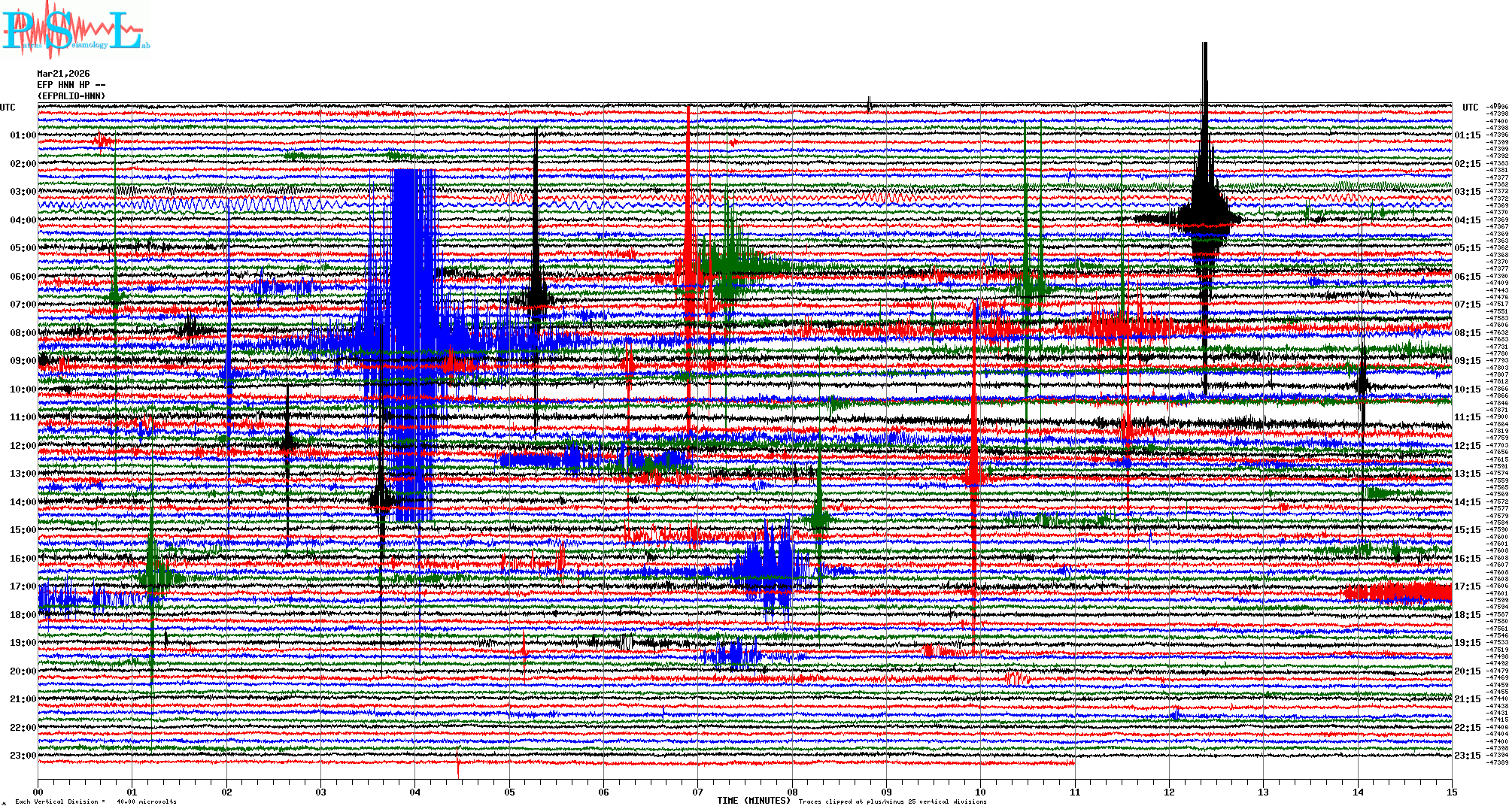Click the 08 minute mark on bottom axis
This screenshot has height=812, width=1512.
792,792
